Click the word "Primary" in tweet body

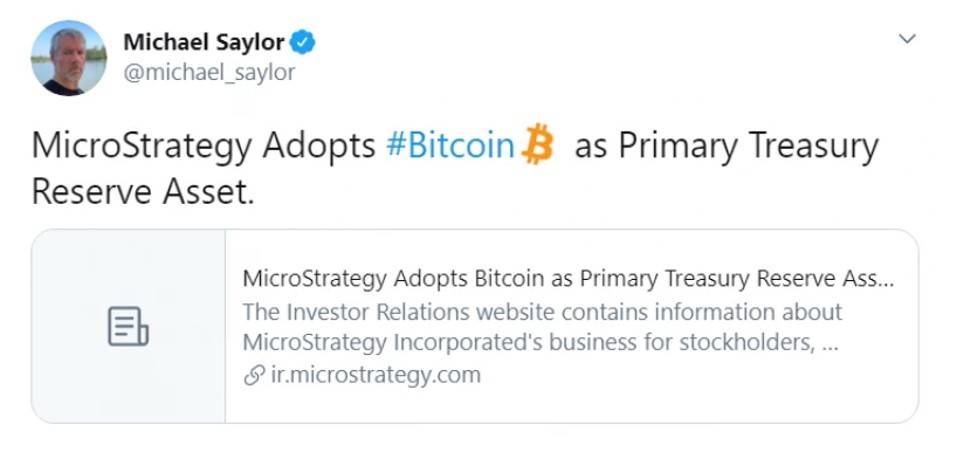coord(674,146)
